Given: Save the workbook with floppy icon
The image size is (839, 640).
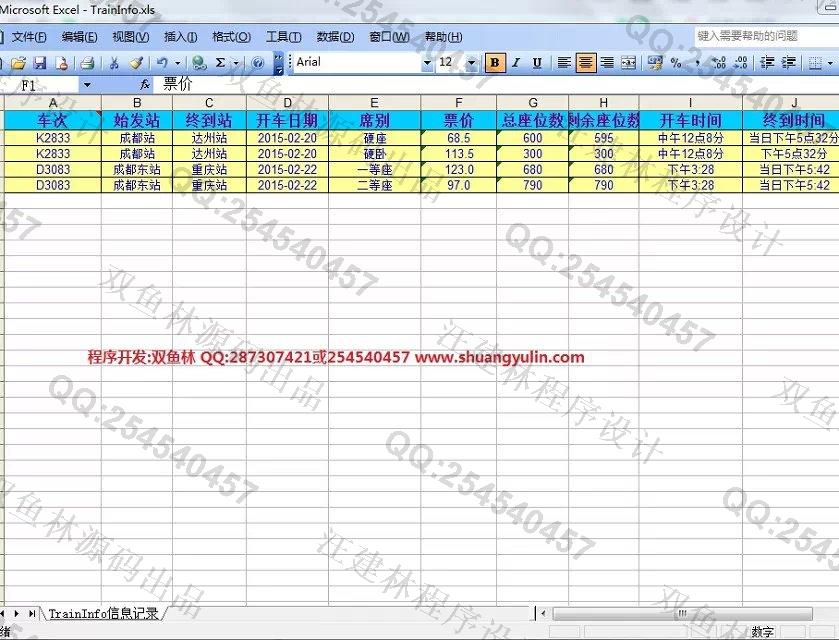Looking at the screenshot, I should pos(40,63).
